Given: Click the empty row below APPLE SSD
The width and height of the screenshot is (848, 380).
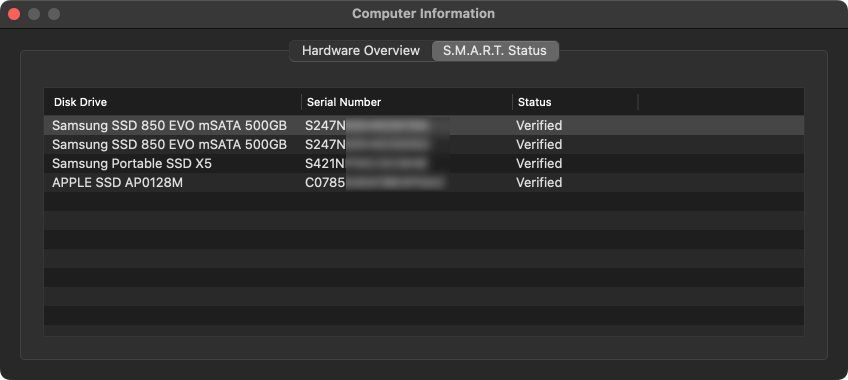Looking at the screenshot, I should pos(424,201).
